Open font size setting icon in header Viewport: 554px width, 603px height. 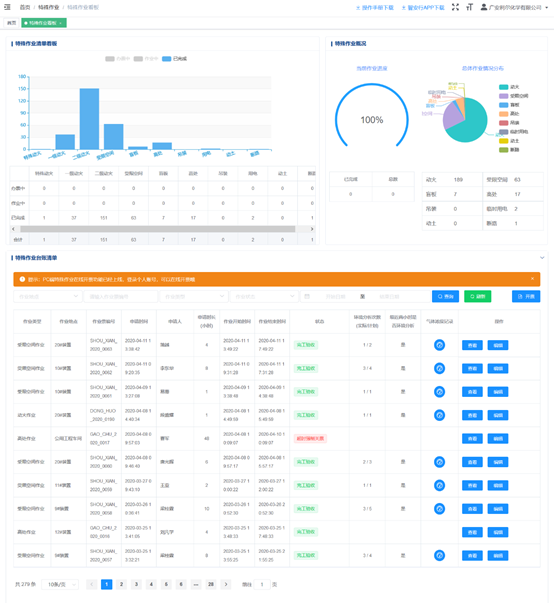click(x=469, y=7)
